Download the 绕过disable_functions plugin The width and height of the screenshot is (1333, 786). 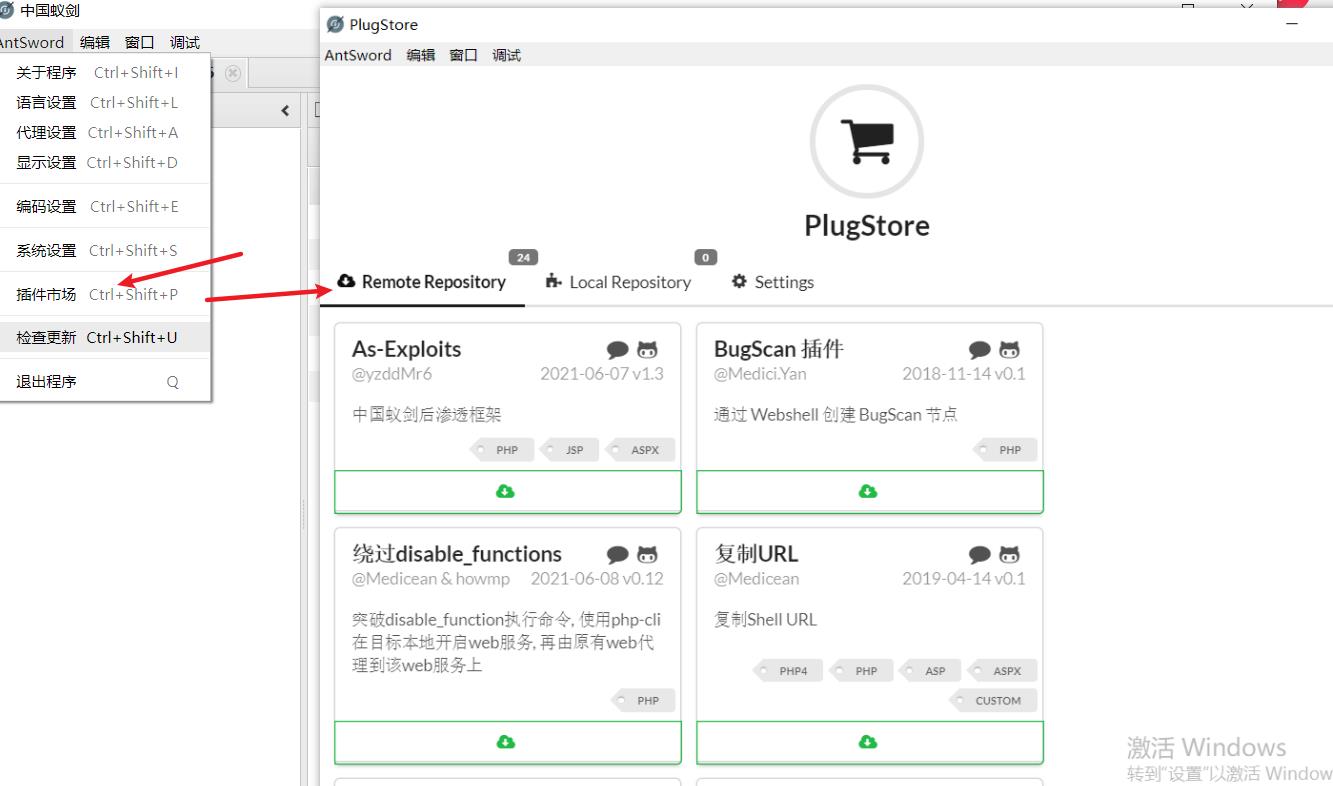pos(507,742)
